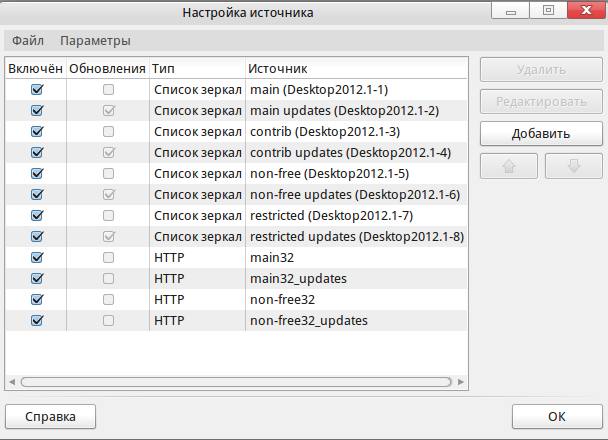
Task: Maximize the source configuration window
Action: coord(547,12)
